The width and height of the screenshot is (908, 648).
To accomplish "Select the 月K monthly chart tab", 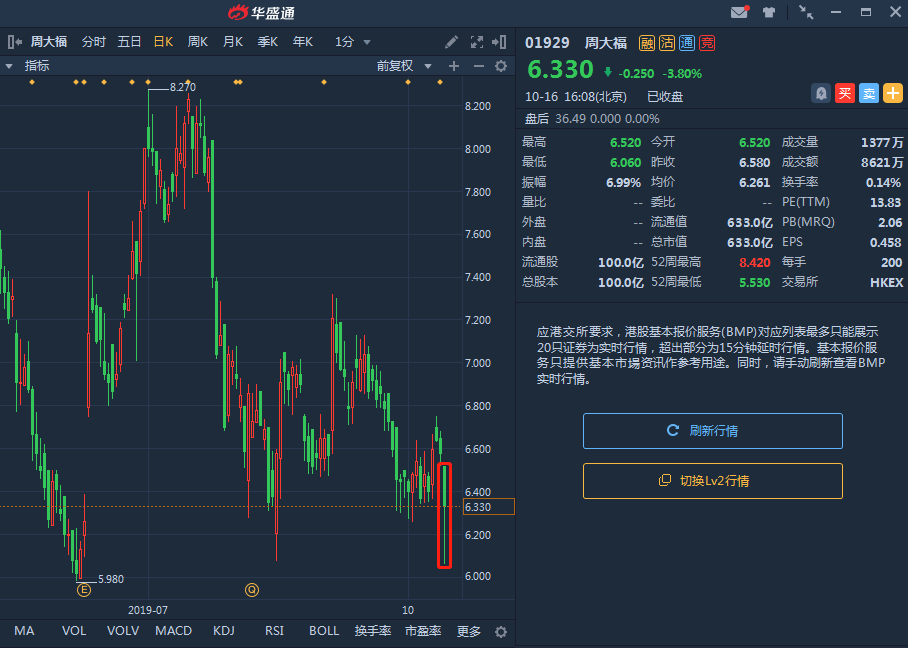I will 233,42.
